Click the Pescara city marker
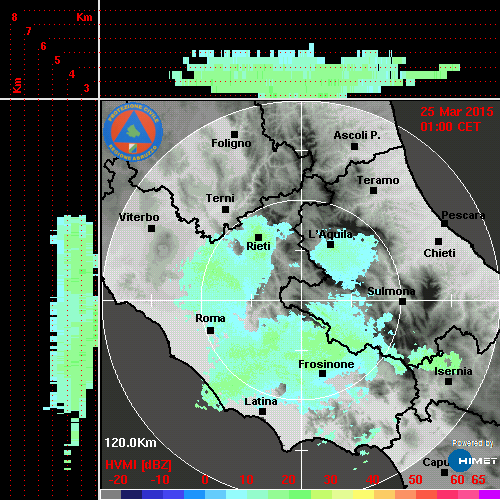The image size is (500, 500). [x=444, y=223]
